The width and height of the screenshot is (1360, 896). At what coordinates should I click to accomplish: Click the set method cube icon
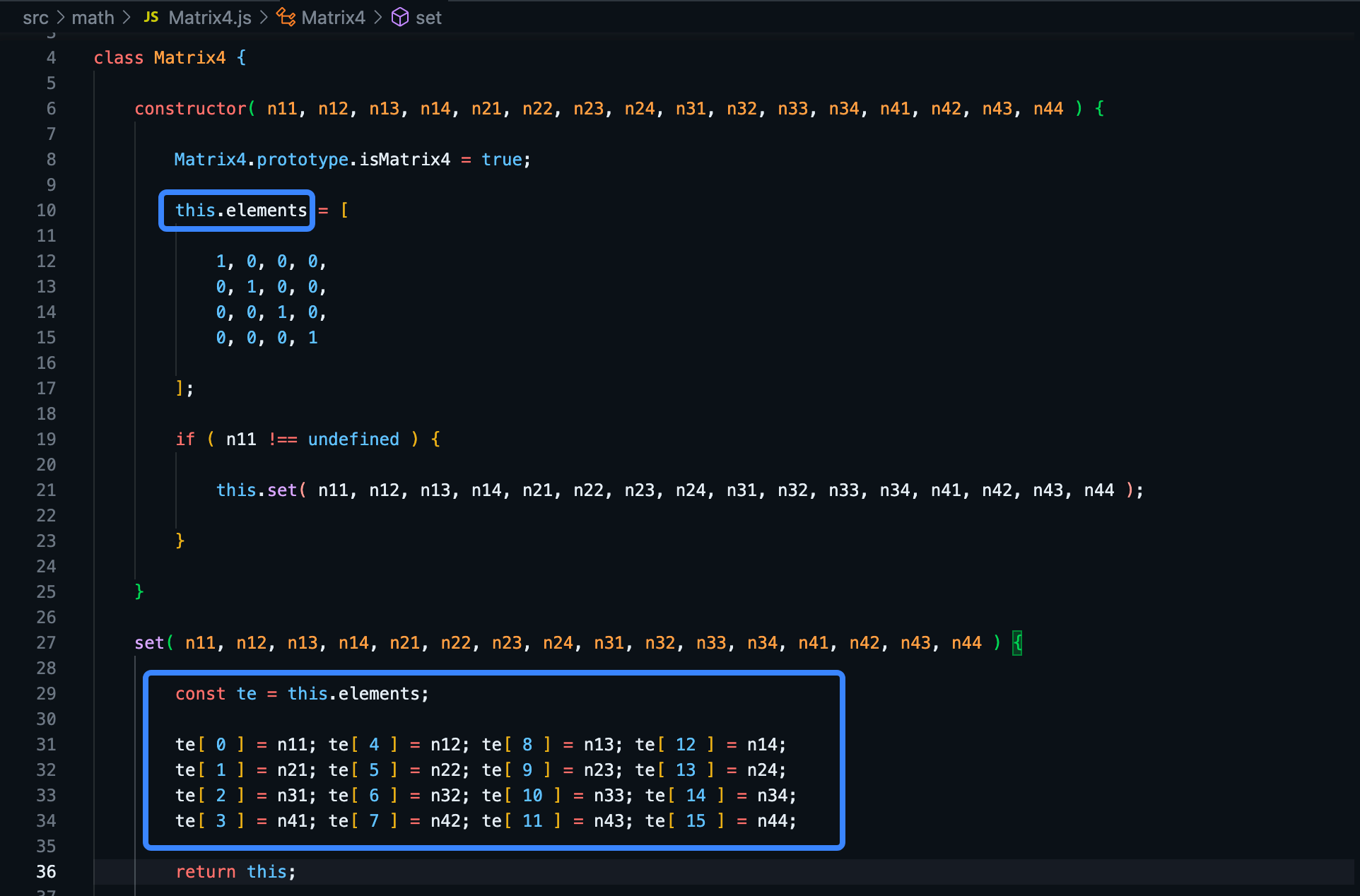point(400,17)
